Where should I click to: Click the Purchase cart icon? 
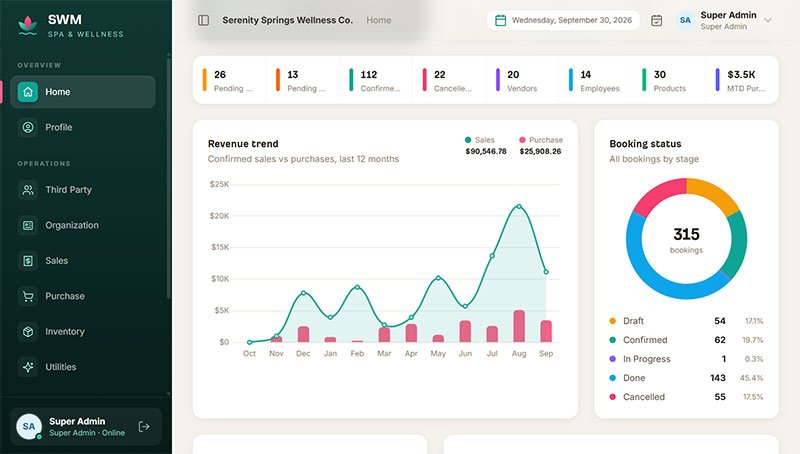click(28, 296)
